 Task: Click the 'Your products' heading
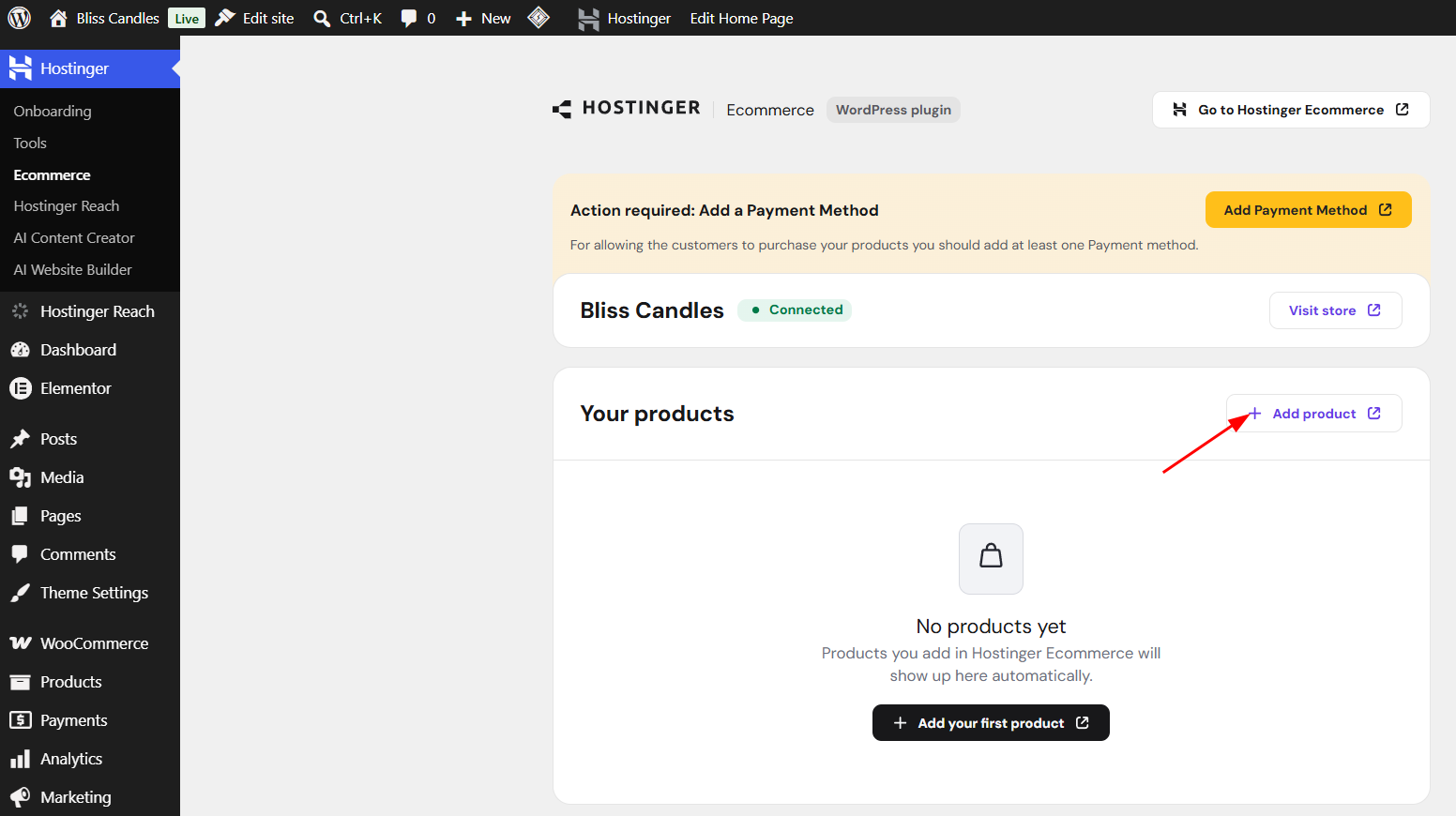click(658, 414)
